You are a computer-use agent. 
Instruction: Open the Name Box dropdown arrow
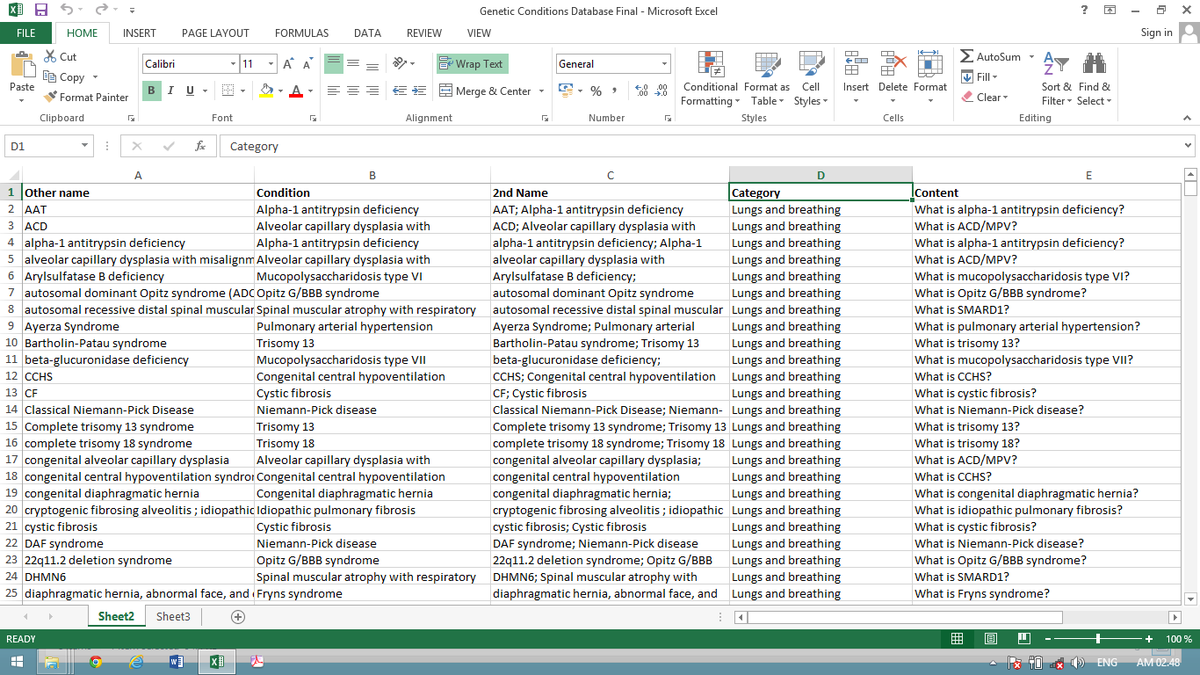(x=85, y=146)
